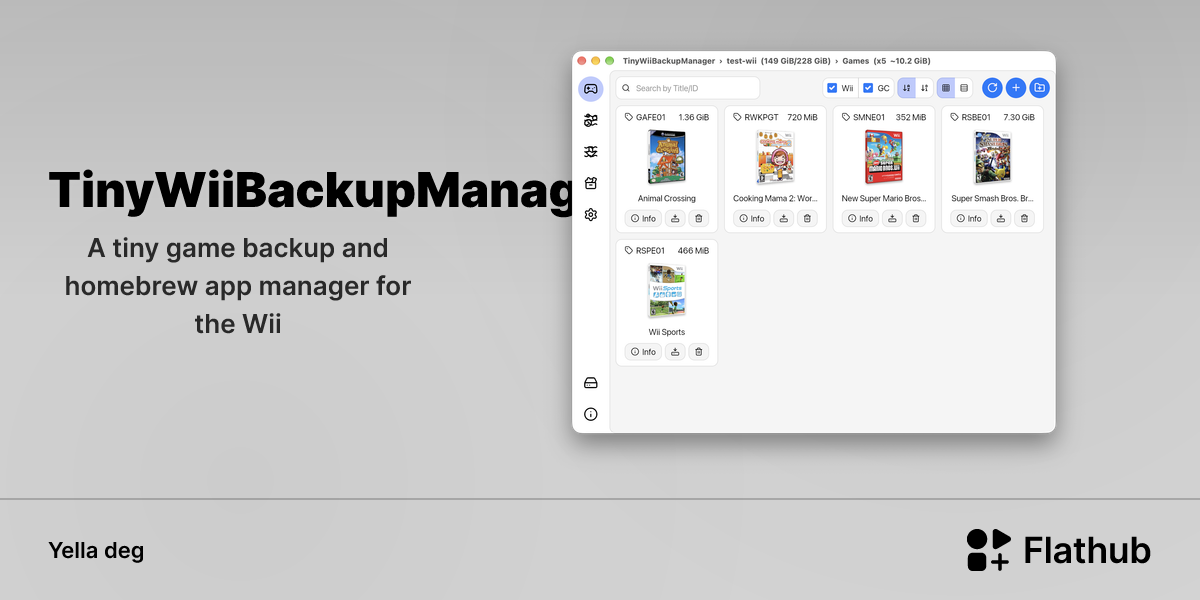The width and height of the screenshot is (1200, 600).
Task: Click the Cooking Mama 2 cover art
Action: point(776,157)
